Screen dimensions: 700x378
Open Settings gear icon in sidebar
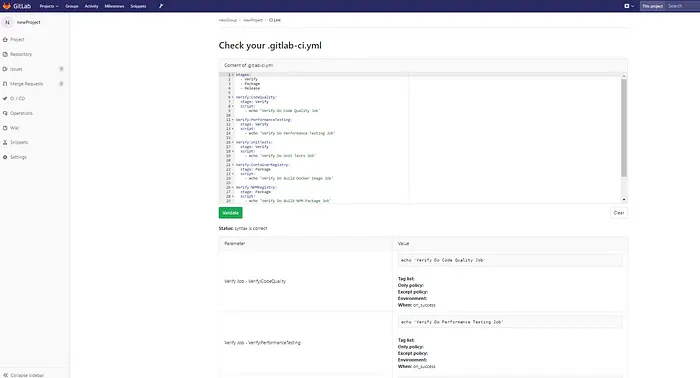[x=5, y=157]
